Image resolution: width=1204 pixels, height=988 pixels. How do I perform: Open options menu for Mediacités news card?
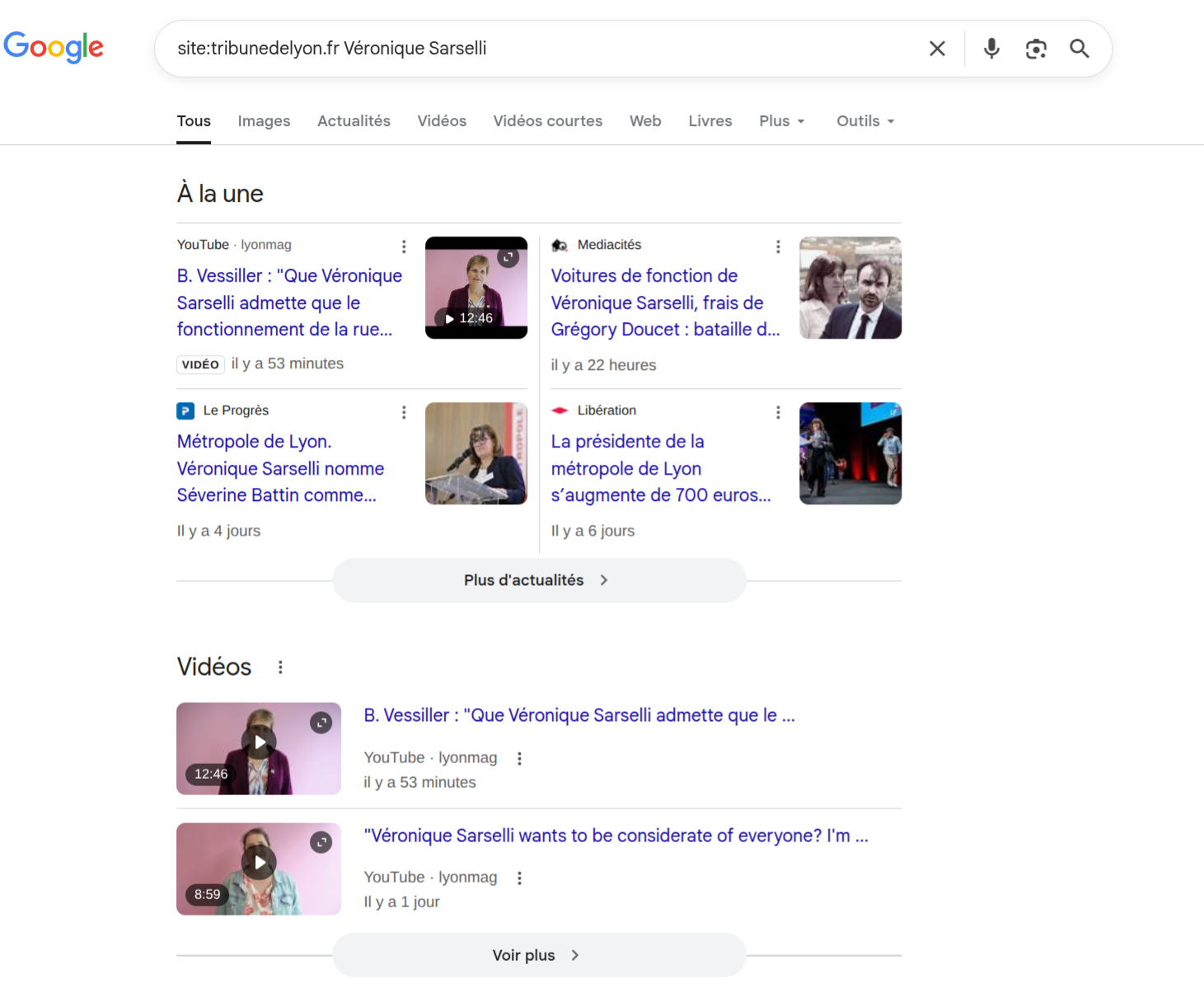tap(778, 246)
